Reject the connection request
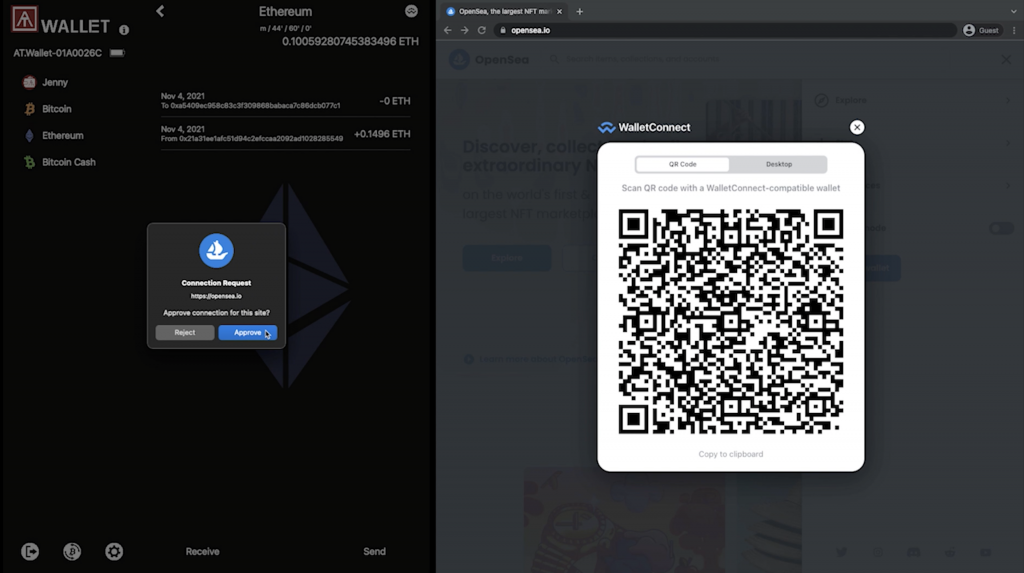1024x573 pixels. (185, 332)
